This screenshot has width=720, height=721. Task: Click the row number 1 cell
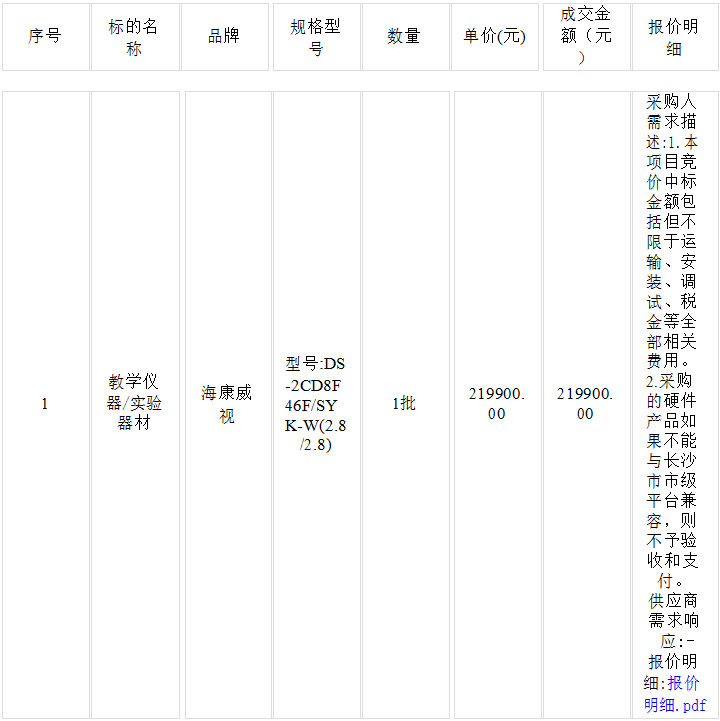point(44,404)
